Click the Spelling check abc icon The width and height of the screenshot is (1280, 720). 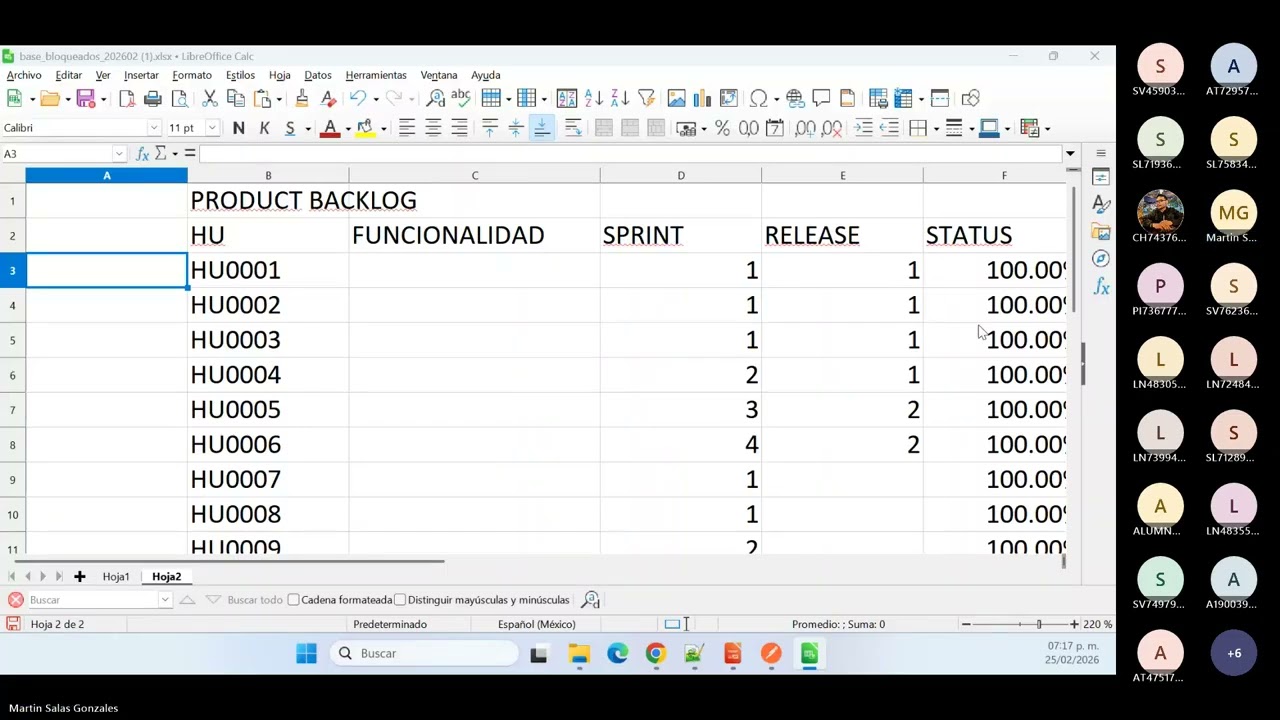(461, 98)
